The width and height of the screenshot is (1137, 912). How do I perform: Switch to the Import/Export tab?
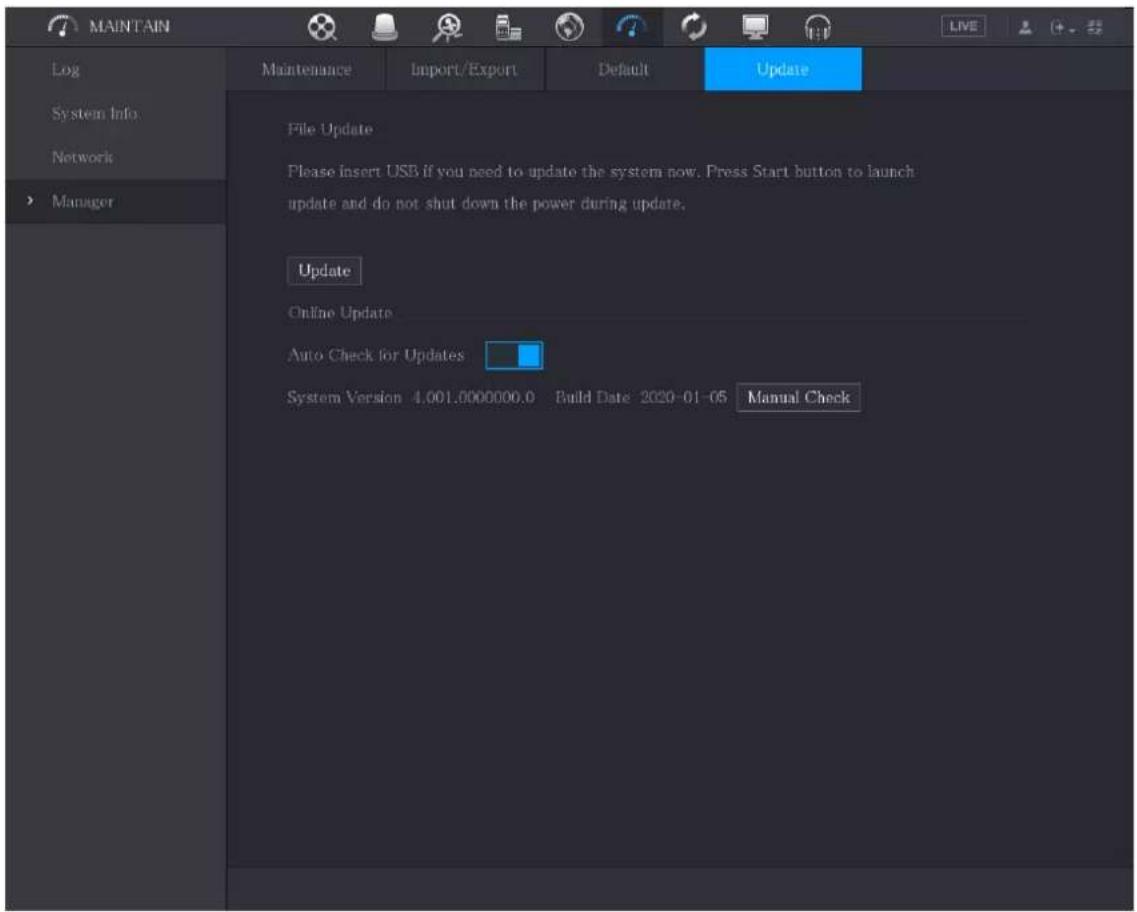465,70
